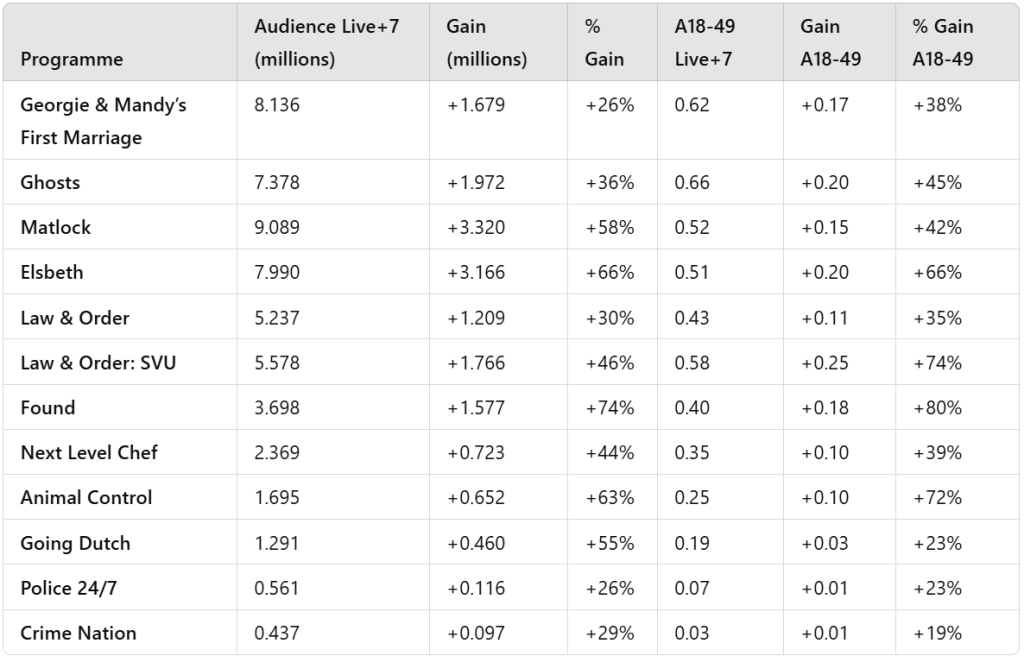1024x656 pixels.
Task: Click the Gain (millions) column header
Action: click(486, 42)
